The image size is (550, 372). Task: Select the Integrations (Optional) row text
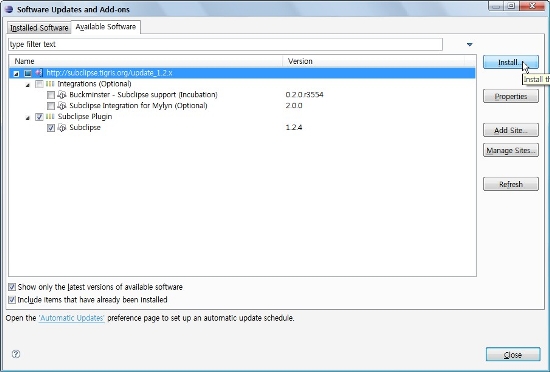pos(94,84)
